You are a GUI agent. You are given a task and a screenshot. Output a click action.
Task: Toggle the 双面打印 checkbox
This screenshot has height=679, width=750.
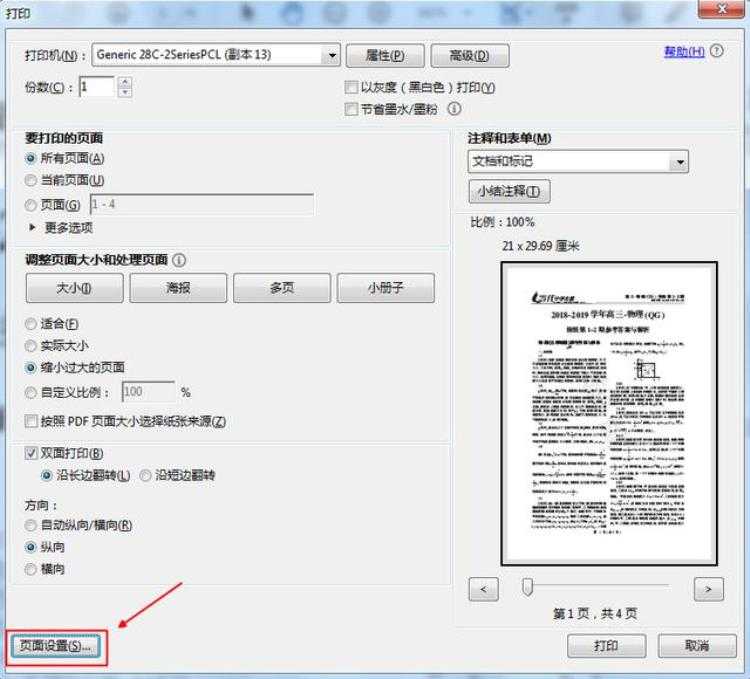click(x=31, y=454)
